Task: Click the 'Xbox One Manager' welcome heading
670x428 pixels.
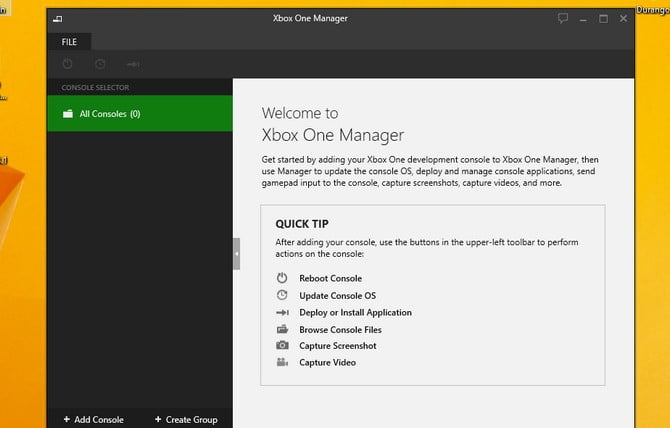Action: click(x=332, y=135)
